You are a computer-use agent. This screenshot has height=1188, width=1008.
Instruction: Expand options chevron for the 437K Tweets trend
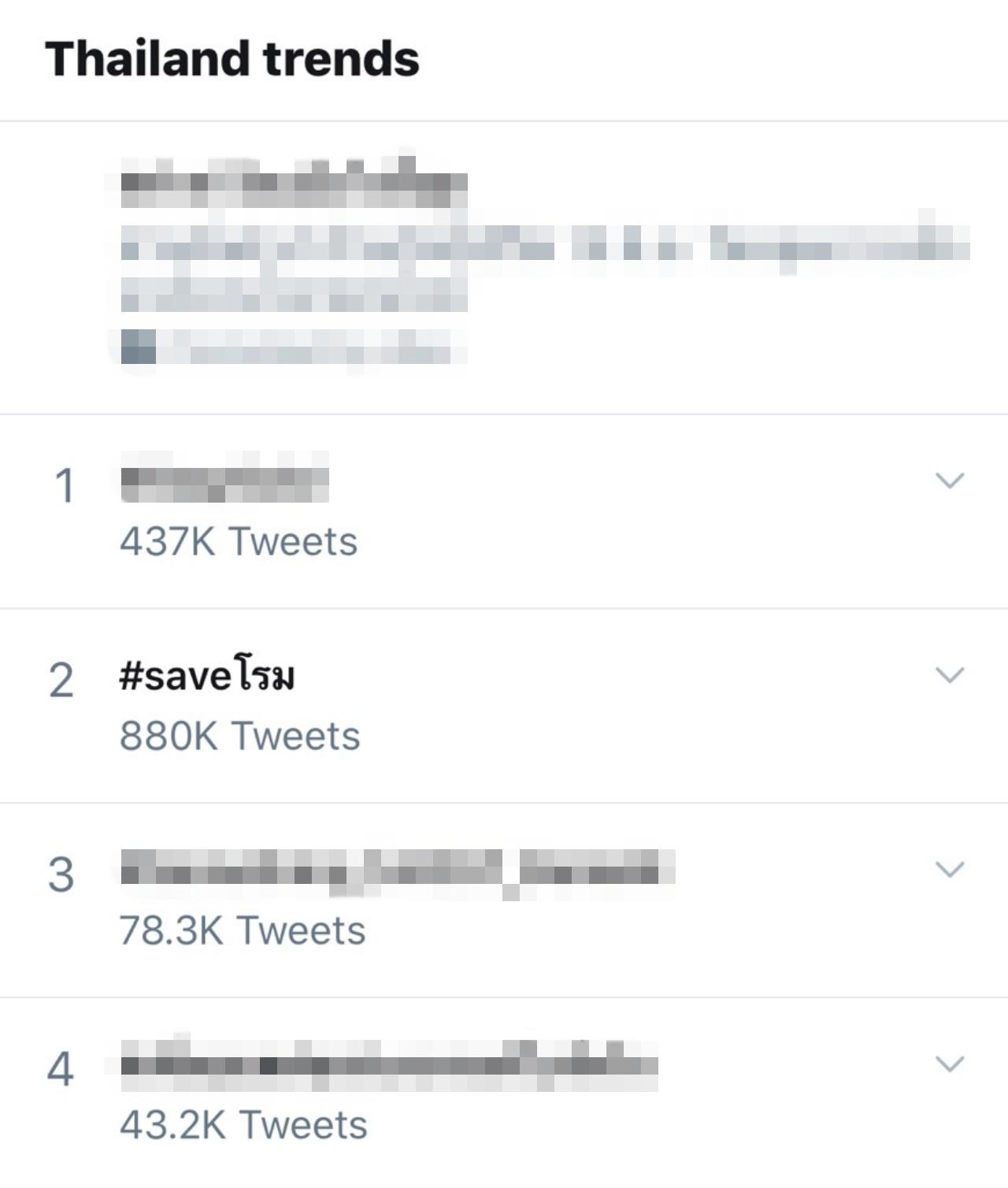coord(949,481)
